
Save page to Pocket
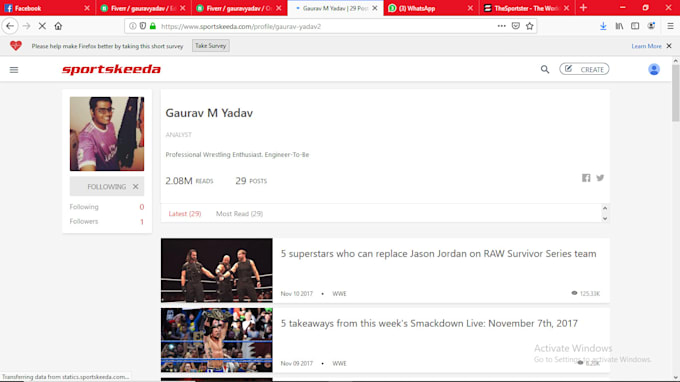516,26
